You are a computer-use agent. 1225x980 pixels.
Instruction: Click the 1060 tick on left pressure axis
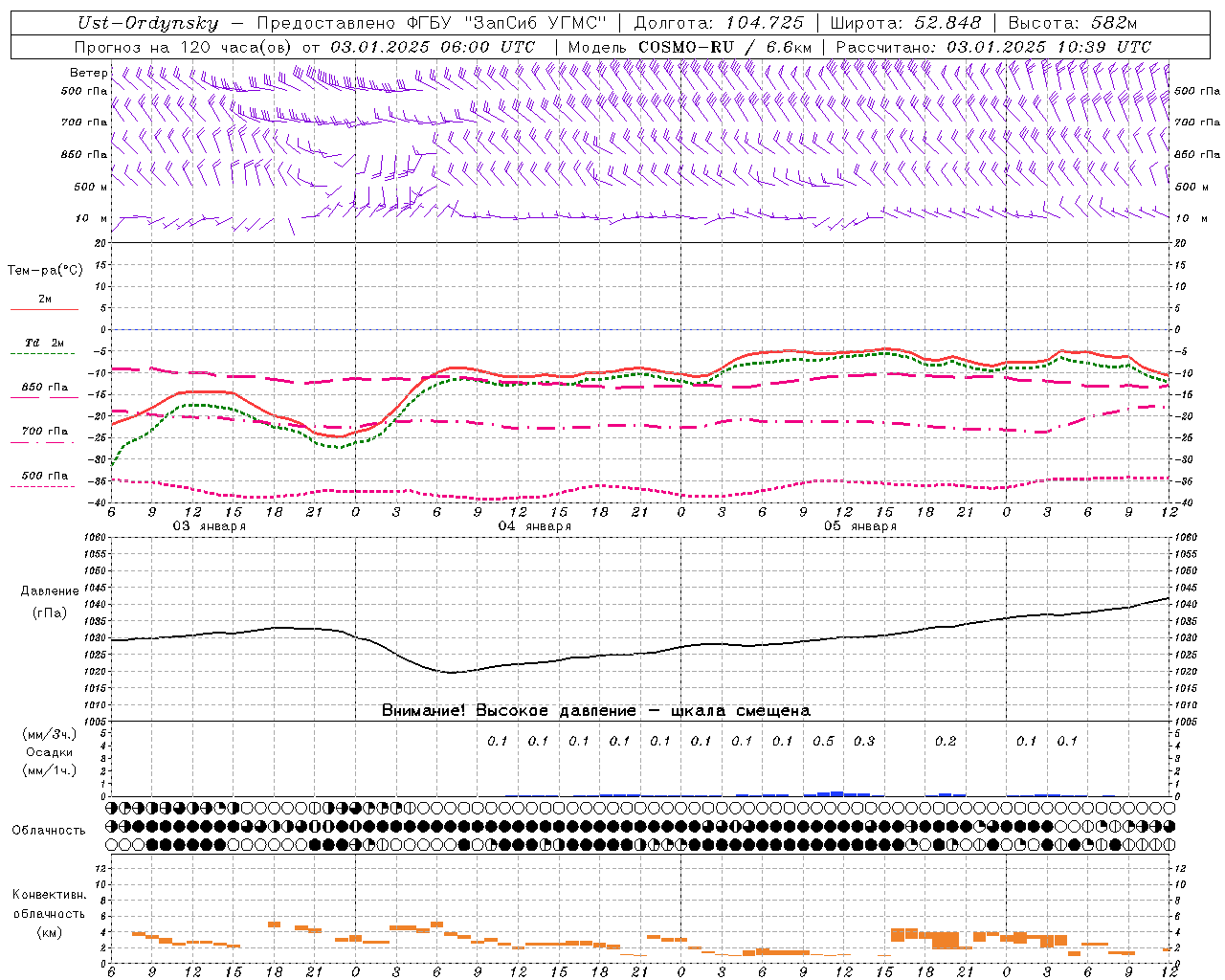tap(98, 538)
